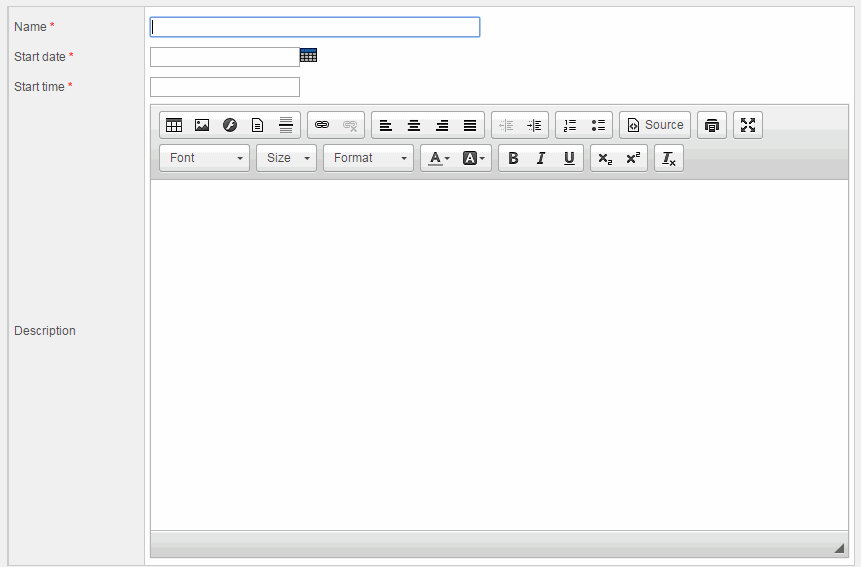
Task: Toggle underline formatting
Action: point(569,158)
